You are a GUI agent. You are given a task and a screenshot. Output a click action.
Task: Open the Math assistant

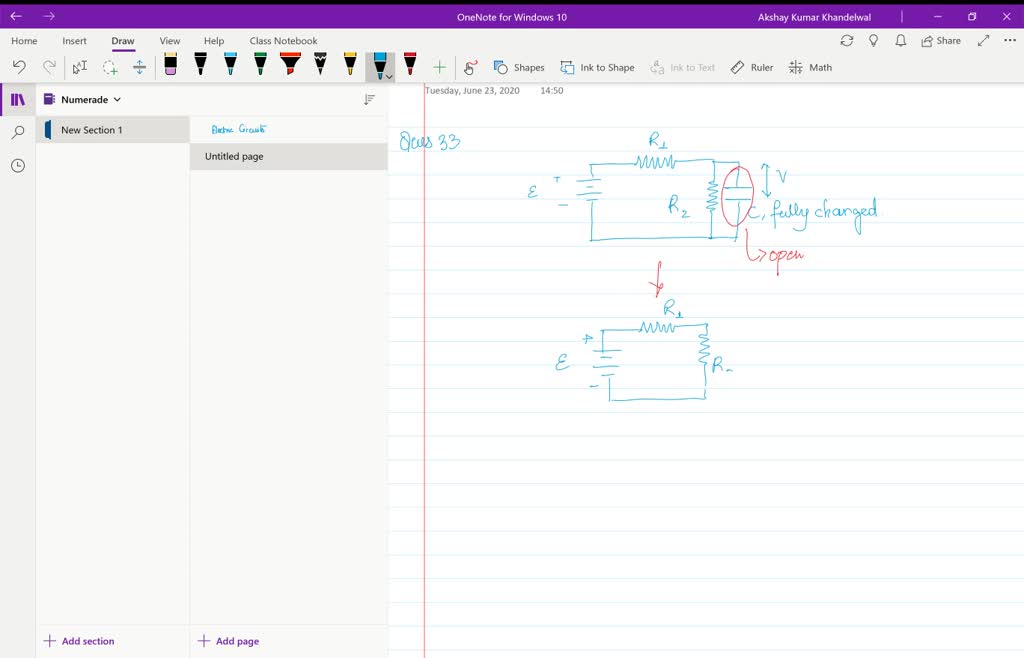coord(810,67)
